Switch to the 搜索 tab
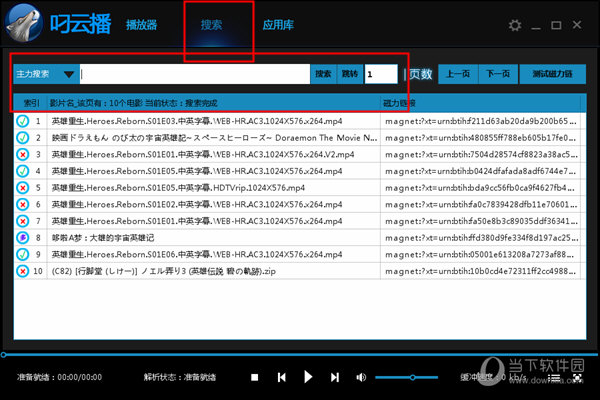This screenshot has width=600, height=400. click(x=211, y=25)
